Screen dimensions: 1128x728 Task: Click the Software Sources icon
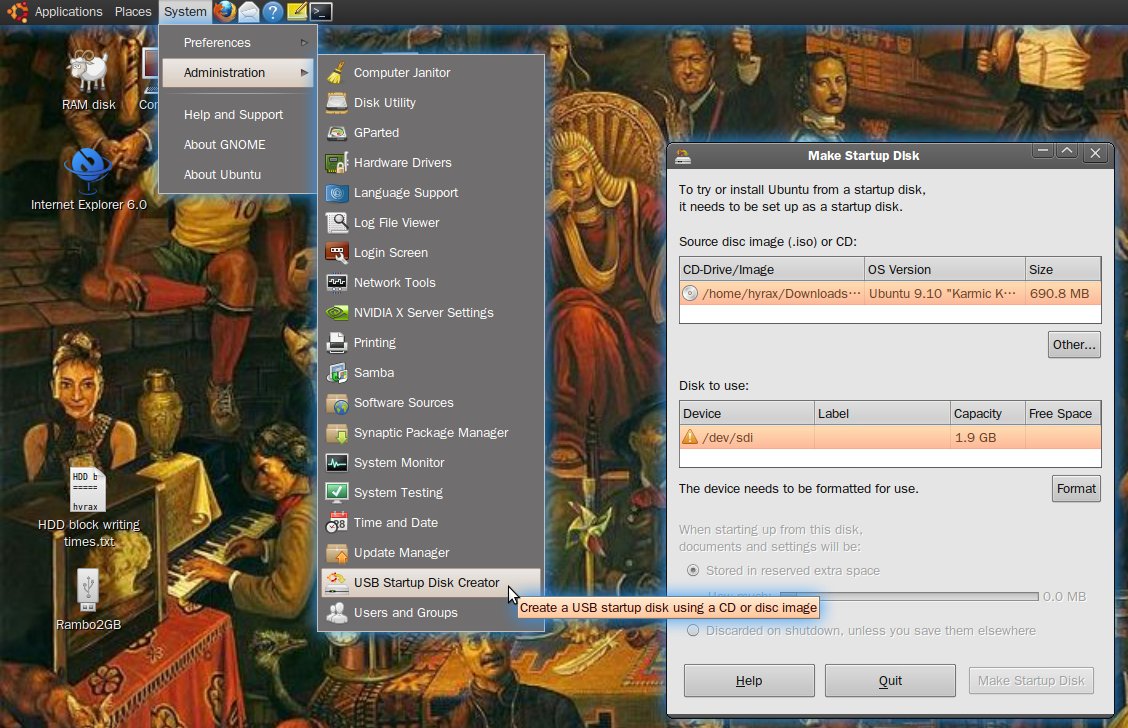[336, 403]
